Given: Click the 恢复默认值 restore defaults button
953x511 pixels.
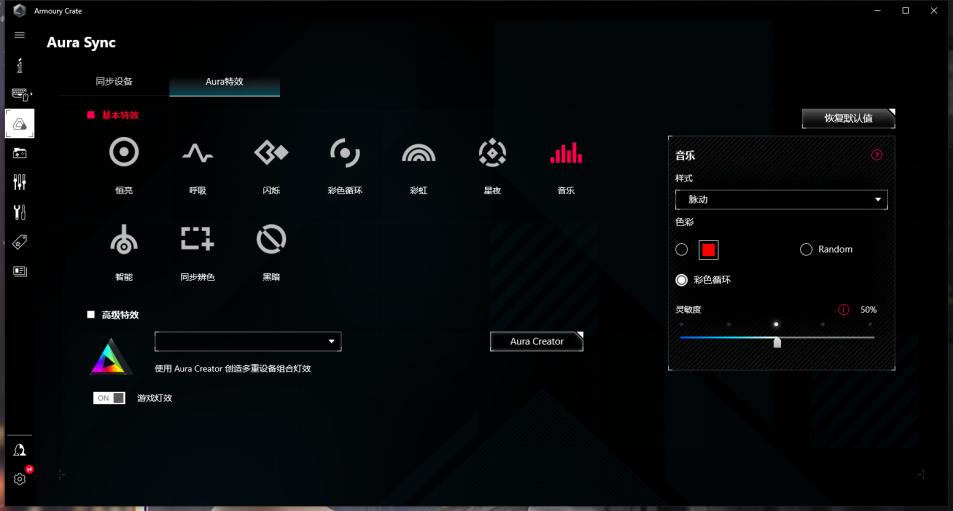Looking at the screenshot, I should (x=848, y=118).
